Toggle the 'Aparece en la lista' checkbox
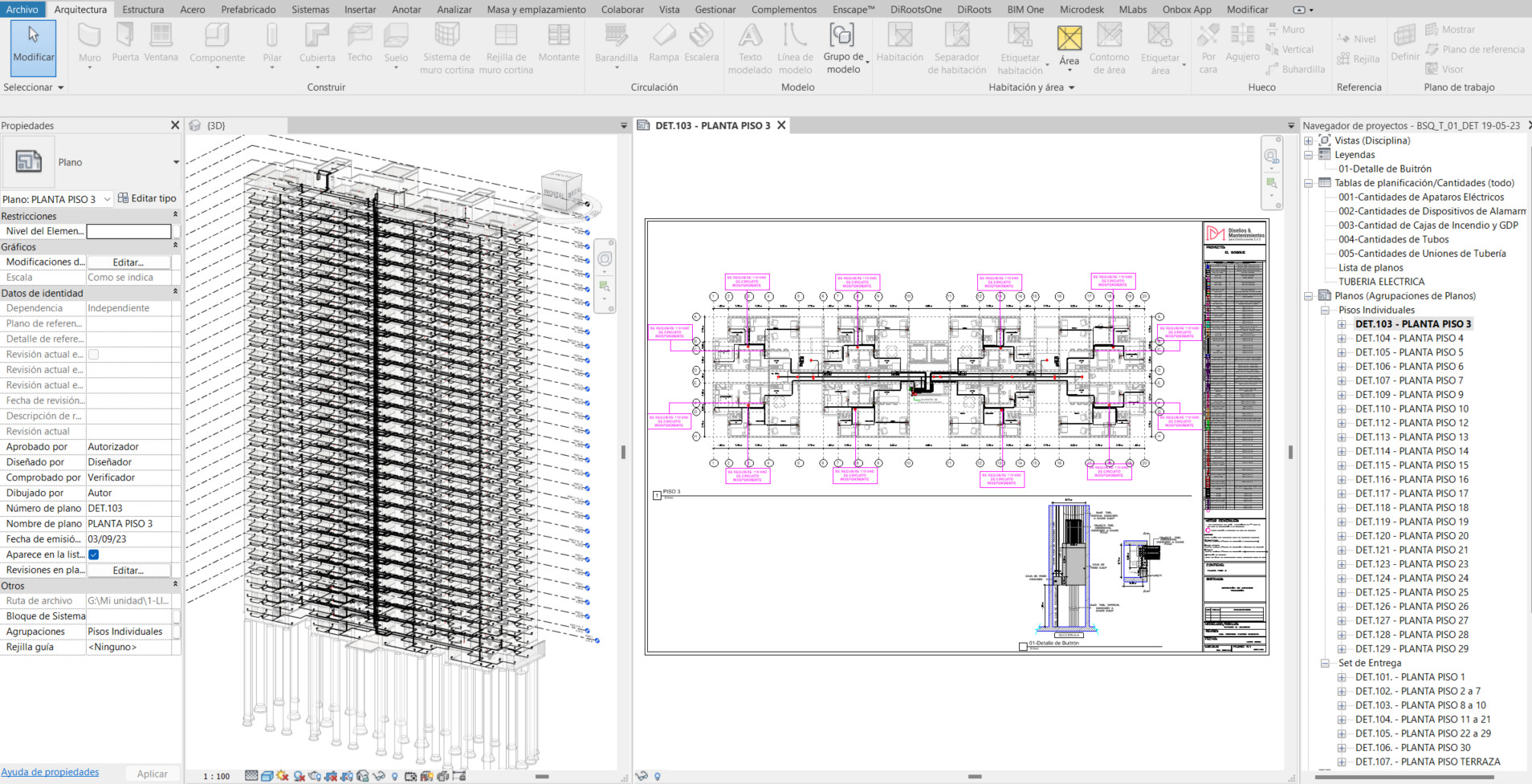The height and width of the screenshot is (784, 1532). (x=94, y=554)
